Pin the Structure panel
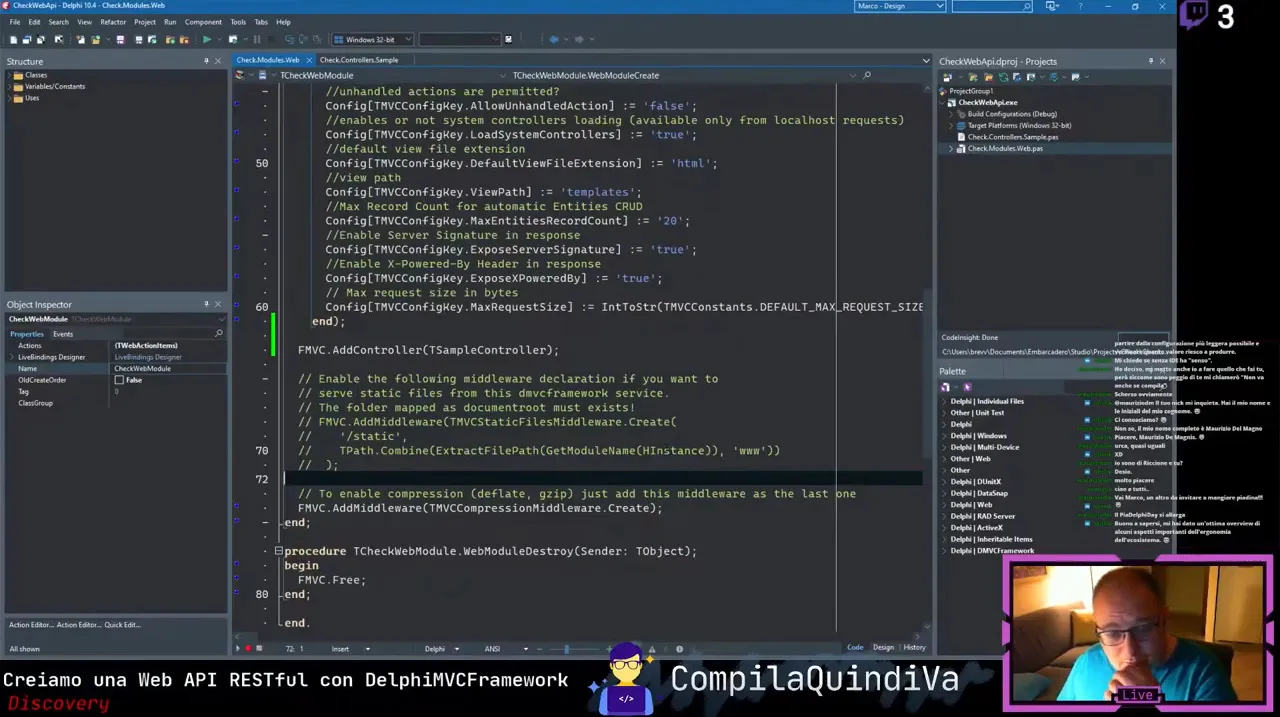Screen dimensions: 1280x717 [x=206, y=61]
